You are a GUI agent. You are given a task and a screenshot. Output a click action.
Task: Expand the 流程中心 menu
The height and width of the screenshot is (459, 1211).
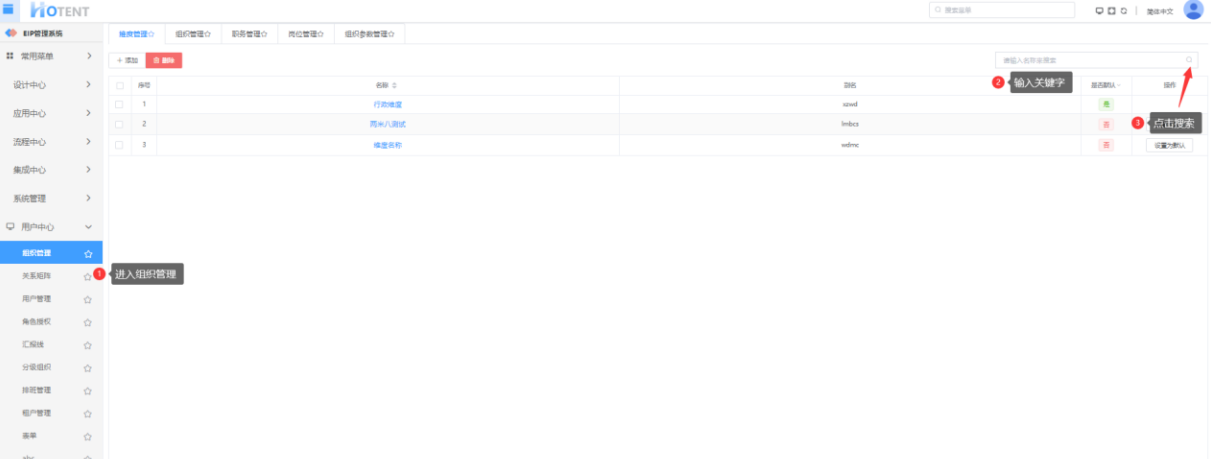51,142
